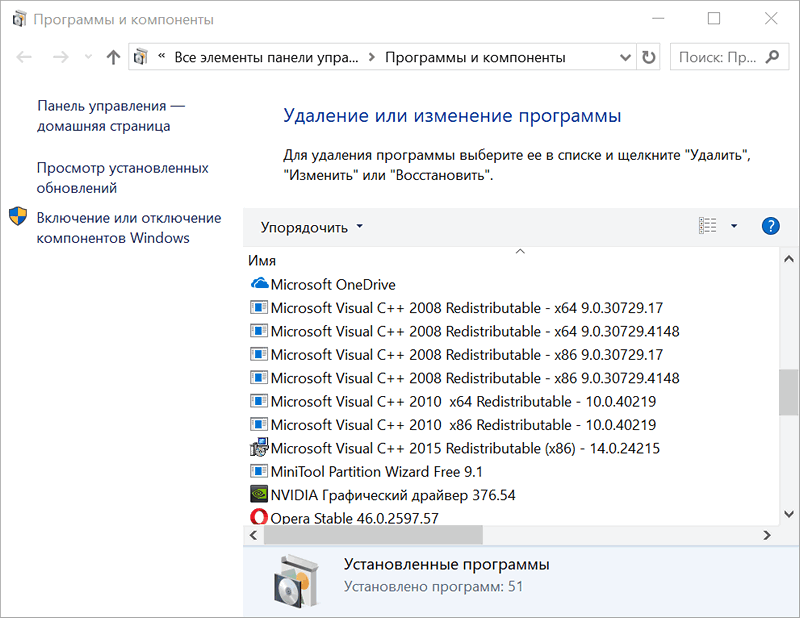
Task: Expand the view options dropdown arrow
Action: [x=734, y=226]
